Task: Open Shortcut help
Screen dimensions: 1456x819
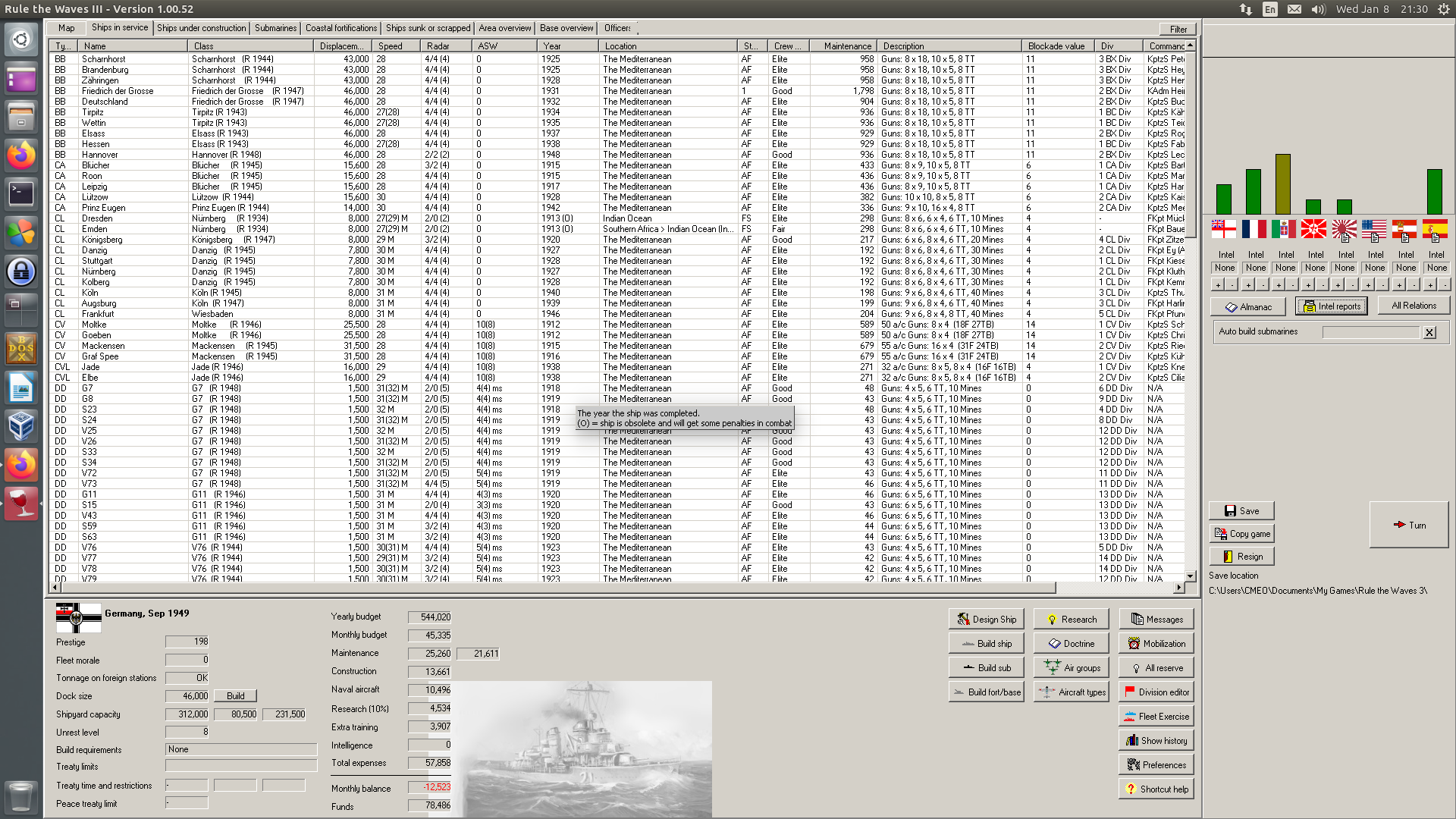Action: (1156, 789)
